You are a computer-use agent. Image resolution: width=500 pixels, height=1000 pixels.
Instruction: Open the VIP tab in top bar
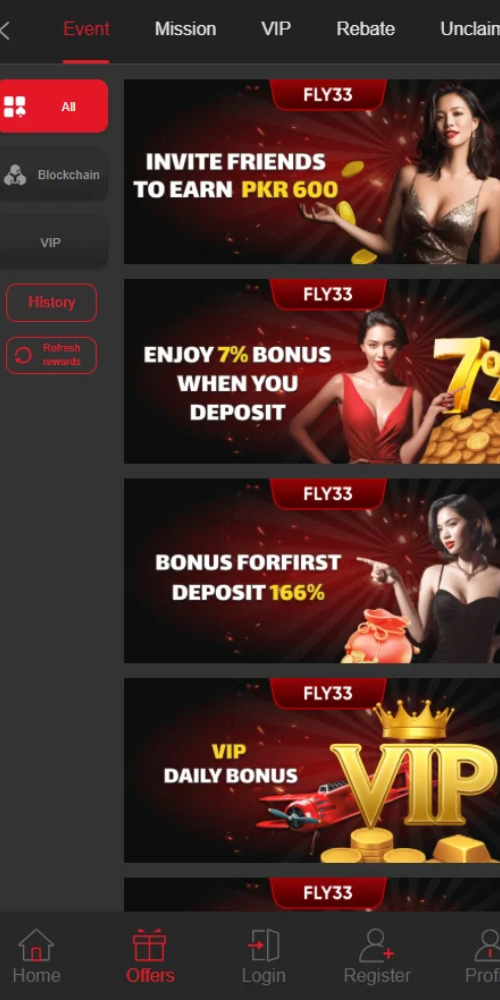276,29
